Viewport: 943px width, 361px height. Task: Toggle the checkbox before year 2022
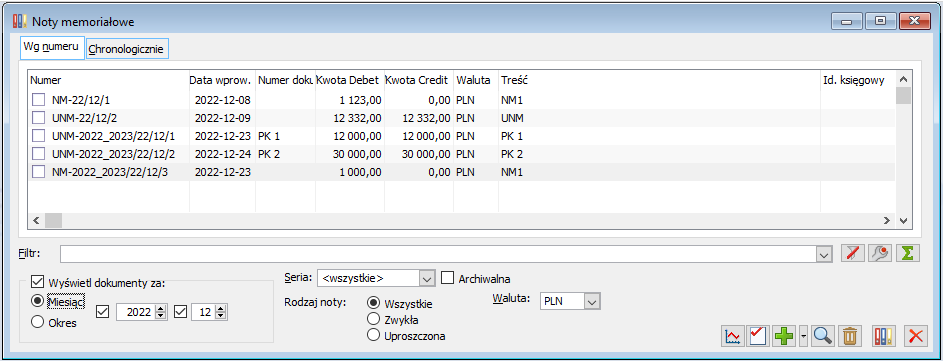point(103,312)
